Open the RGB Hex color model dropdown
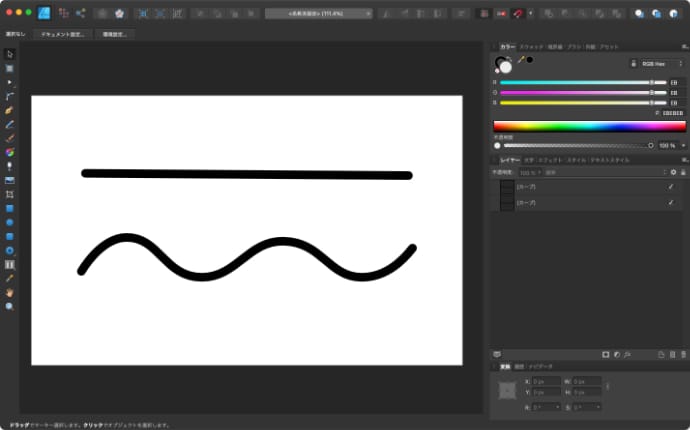 (x=658, y=62)
